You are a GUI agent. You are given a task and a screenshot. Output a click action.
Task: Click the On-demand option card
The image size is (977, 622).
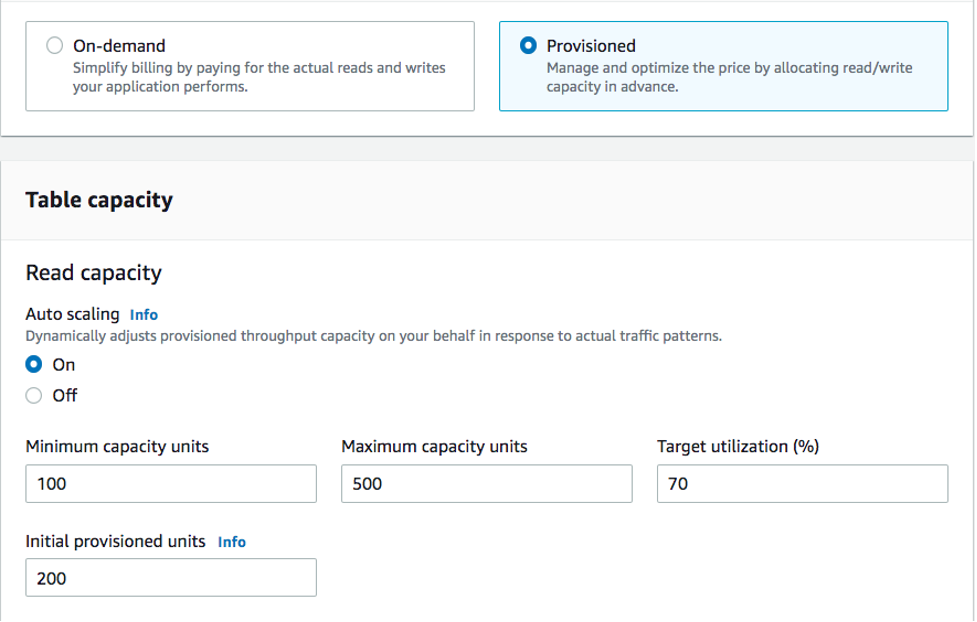point(250,64)
